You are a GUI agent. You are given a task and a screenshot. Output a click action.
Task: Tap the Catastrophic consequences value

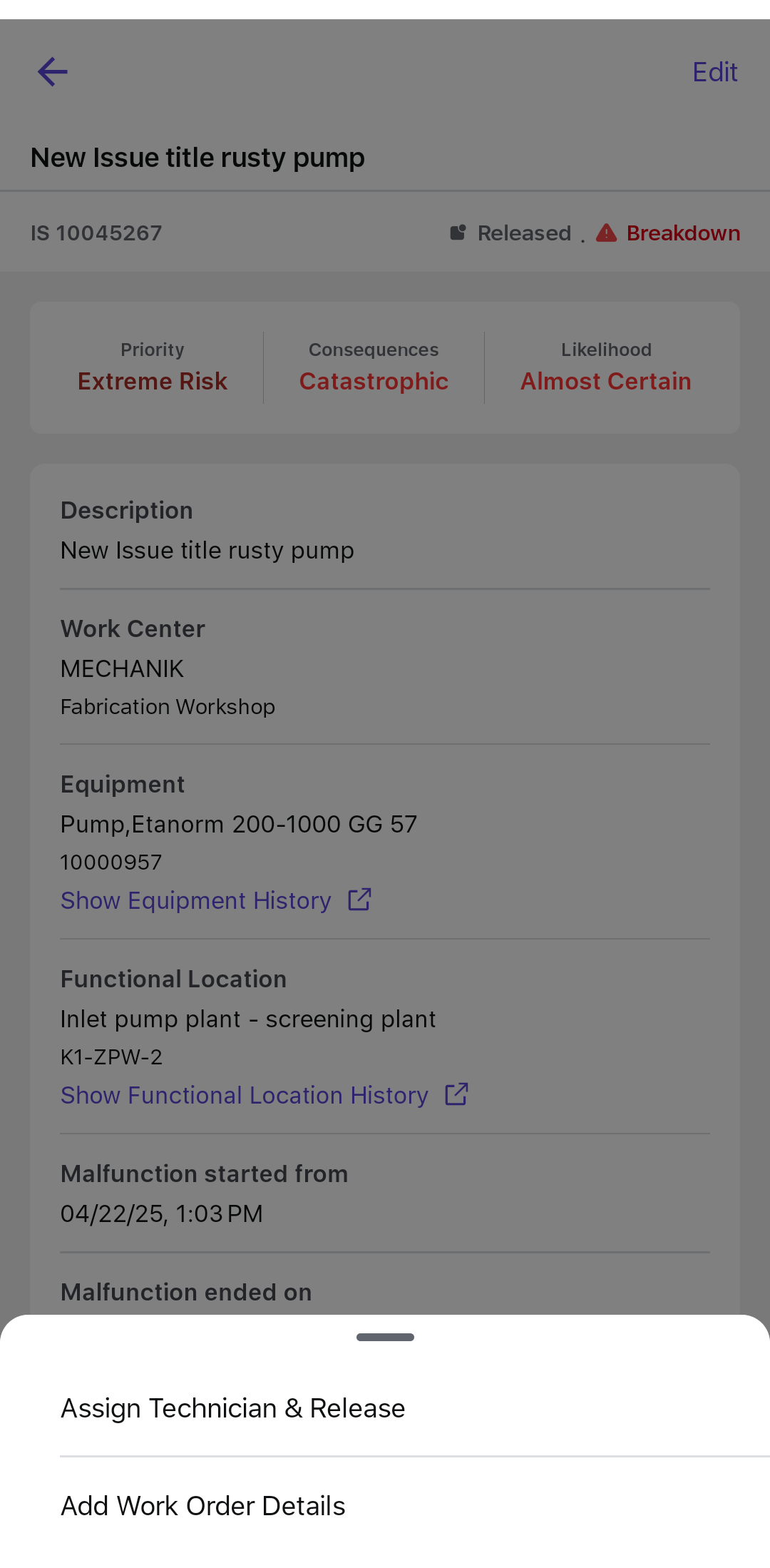click(x=374, y=381)
